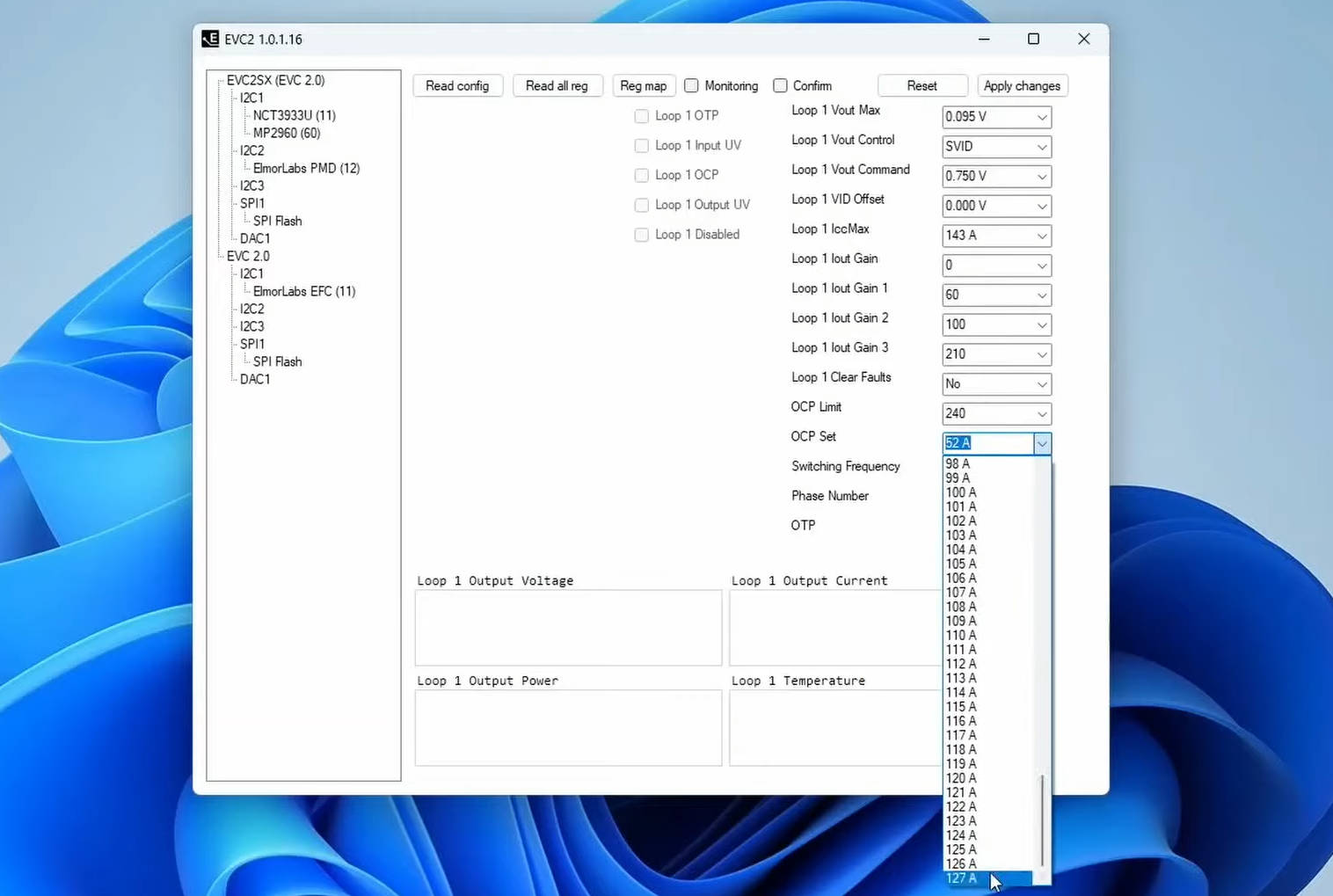Close the EVC2 window
1333x896 pixels.
[x=1083, y=39]
